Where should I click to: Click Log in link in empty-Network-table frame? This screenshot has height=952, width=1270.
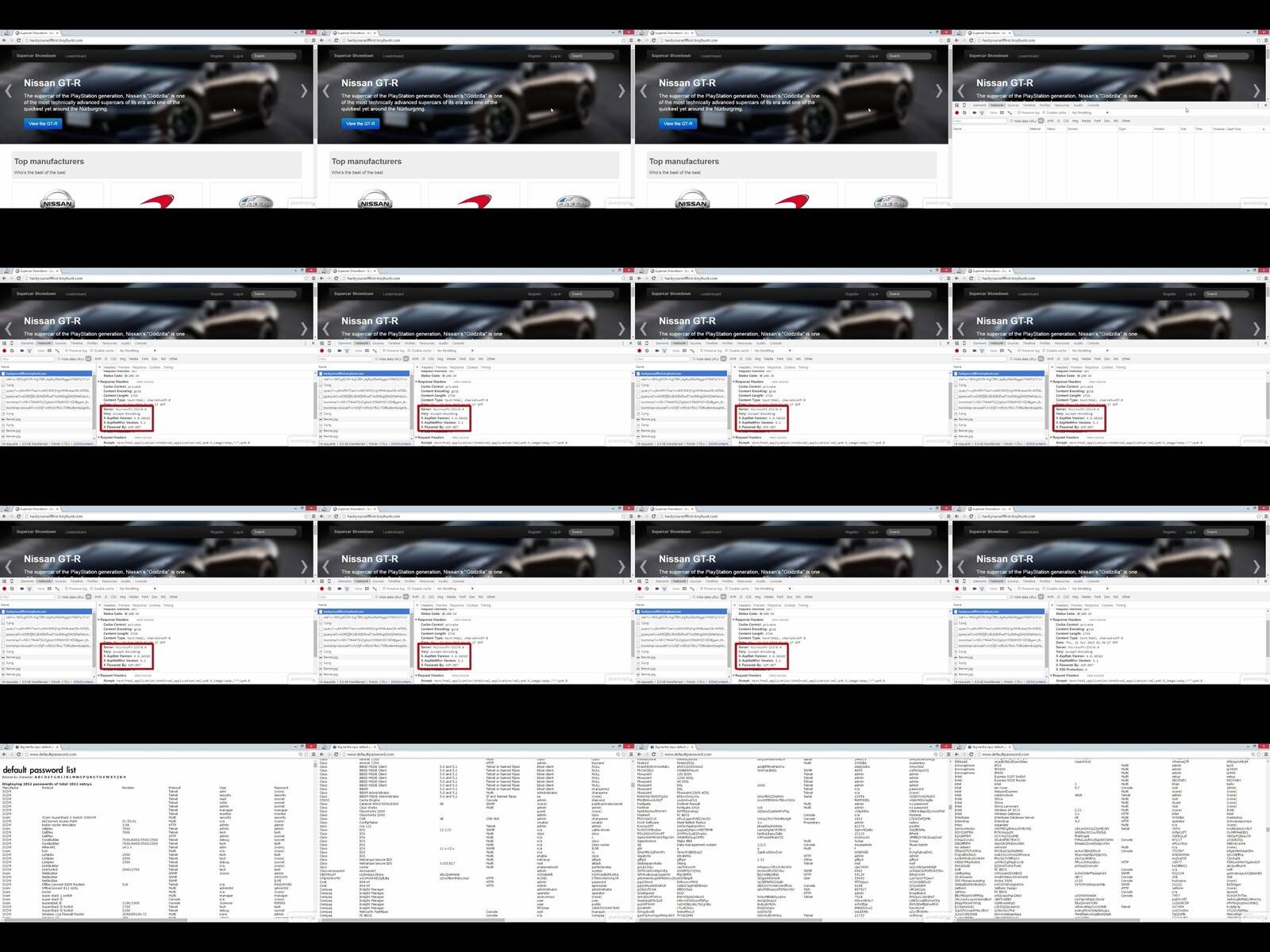pos(1191,56)
